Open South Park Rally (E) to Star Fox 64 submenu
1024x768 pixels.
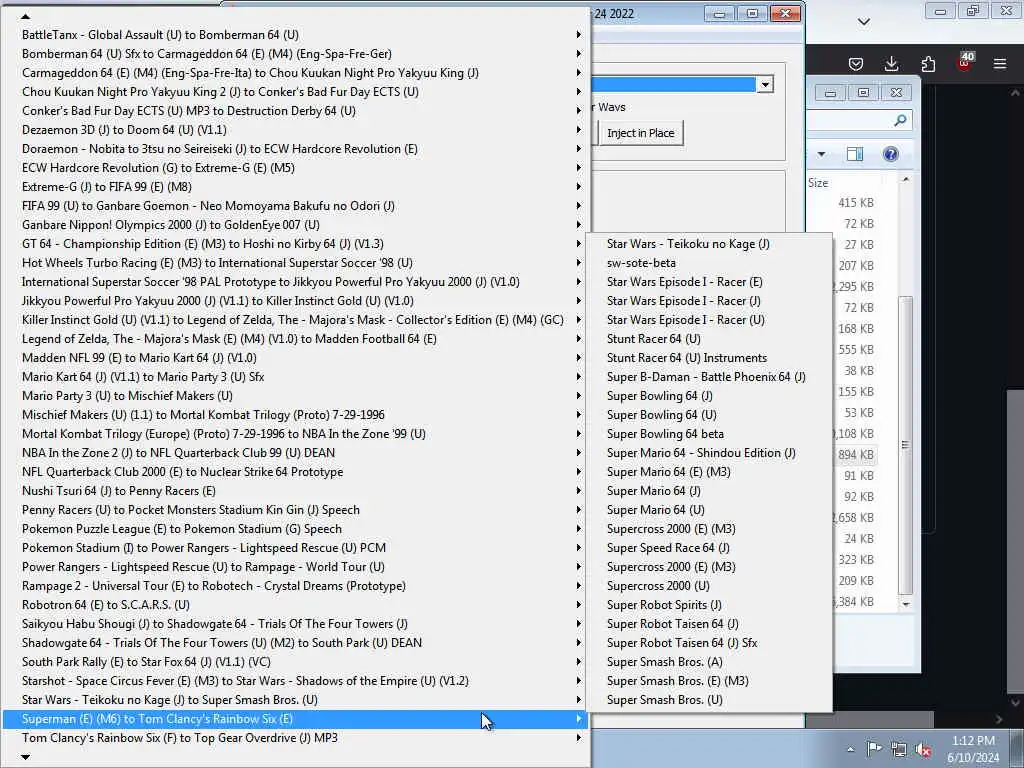296,662
